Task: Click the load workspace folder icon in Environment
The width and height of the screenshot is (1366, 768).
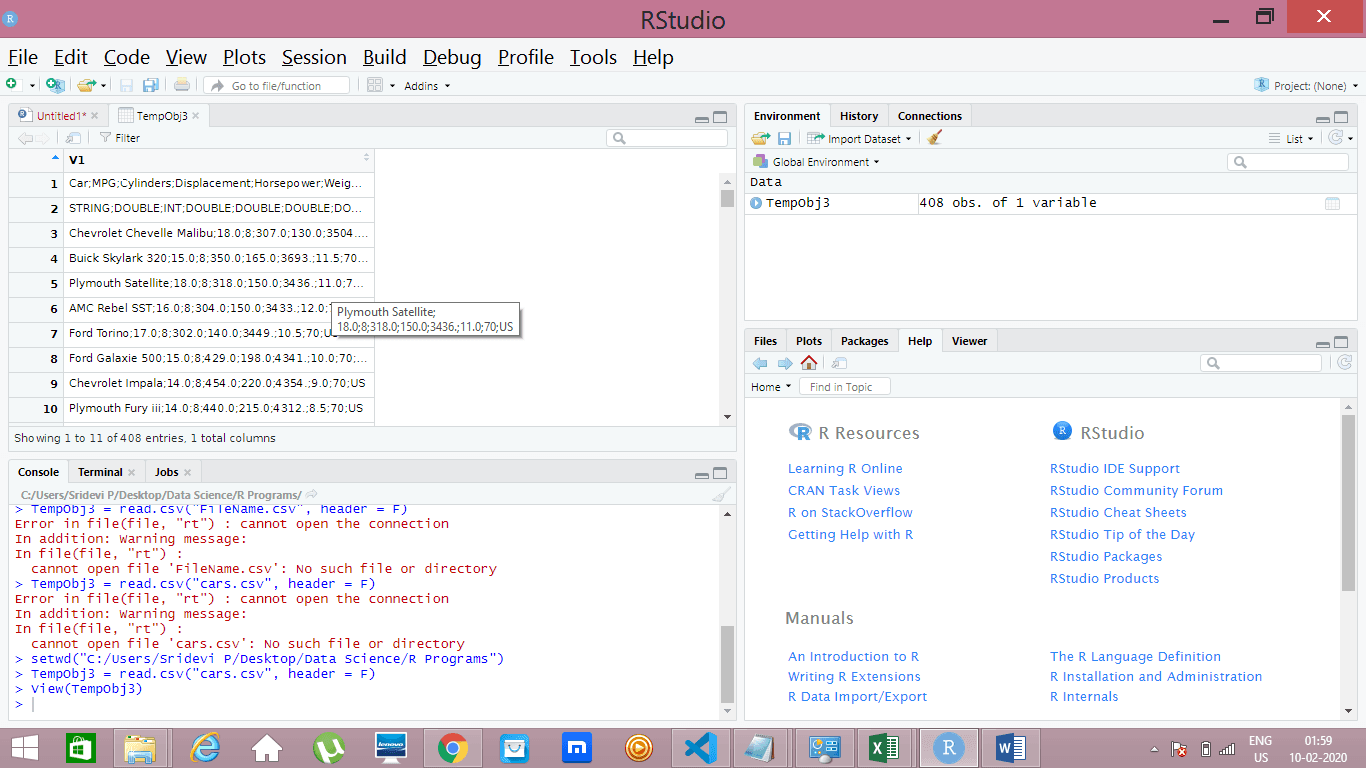Action: coord(761,139)
